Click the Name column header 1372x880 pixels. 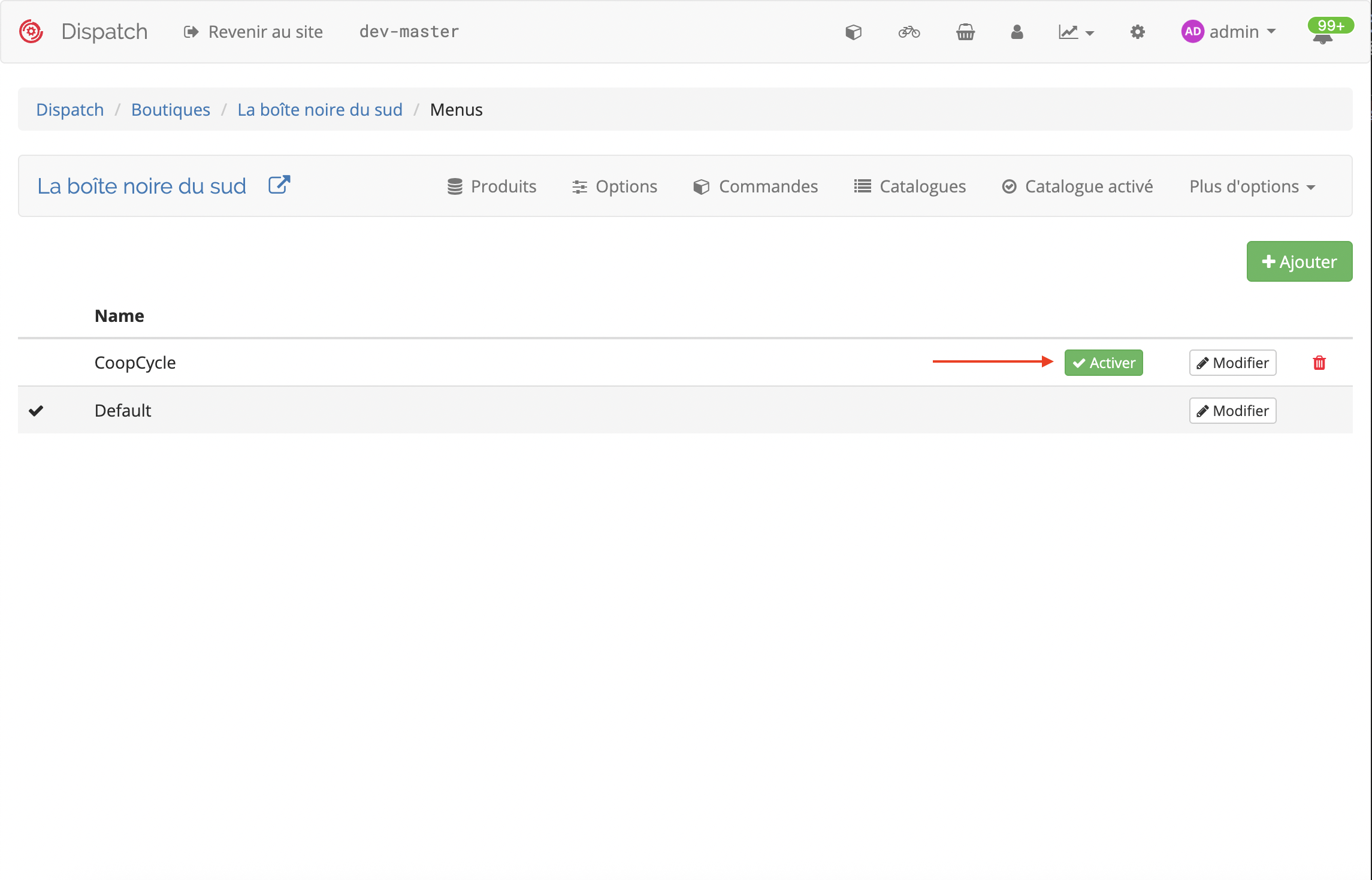(119, 316)
